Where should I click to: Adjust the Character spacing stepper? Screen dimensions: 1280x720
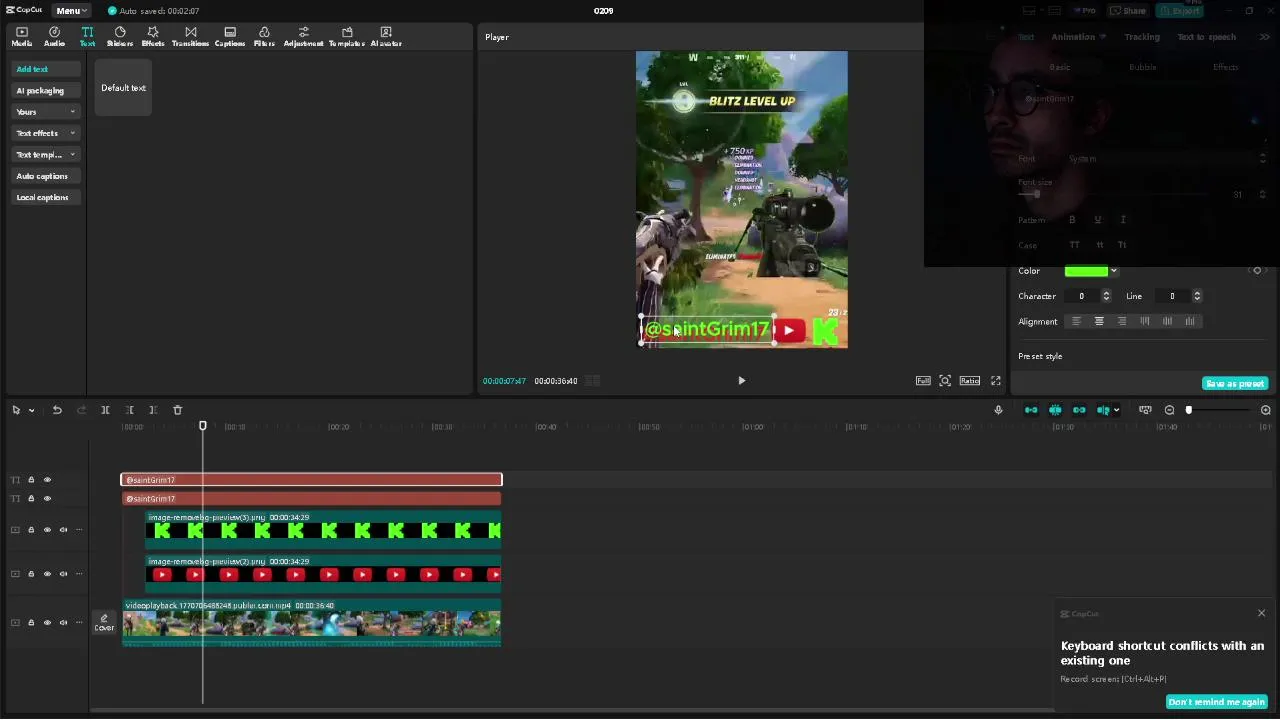coord(1106,296)
